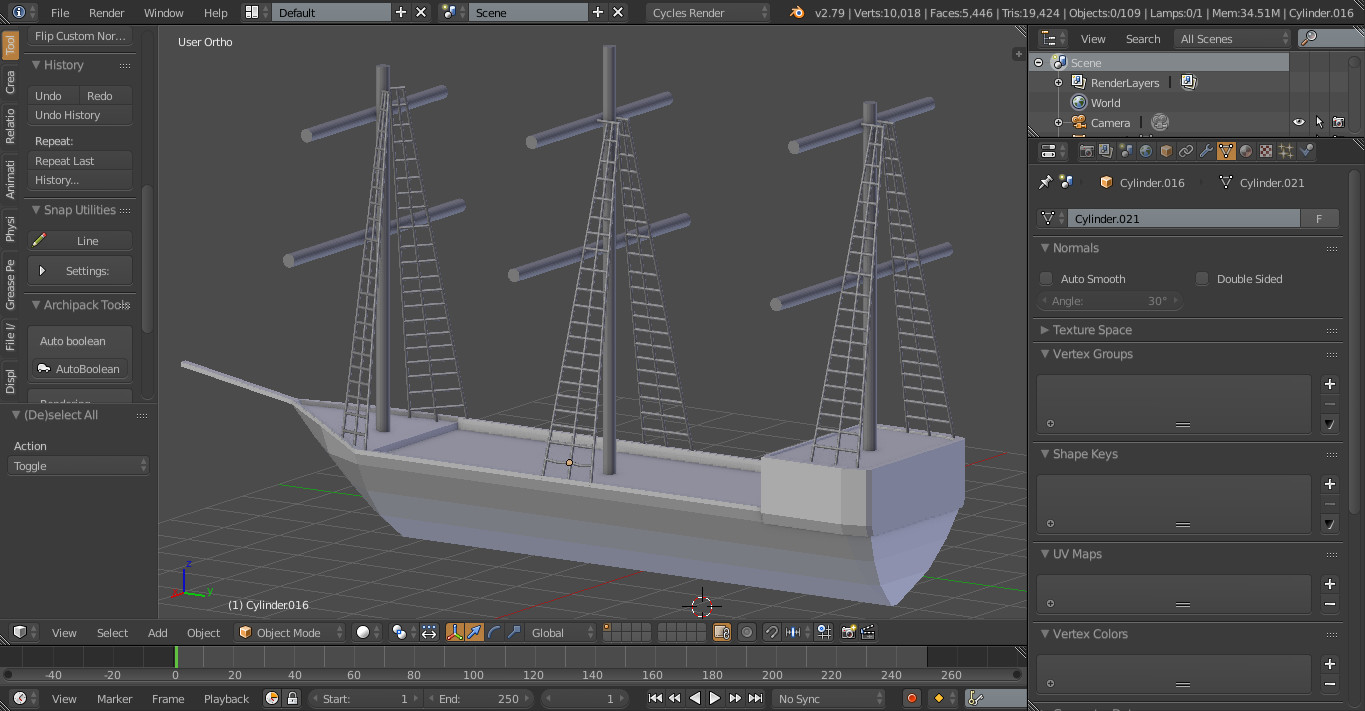Viewport: 1365px width, 711px height.
Task: Open the Render properties camera icon
Action: (x=1087, y=151)
